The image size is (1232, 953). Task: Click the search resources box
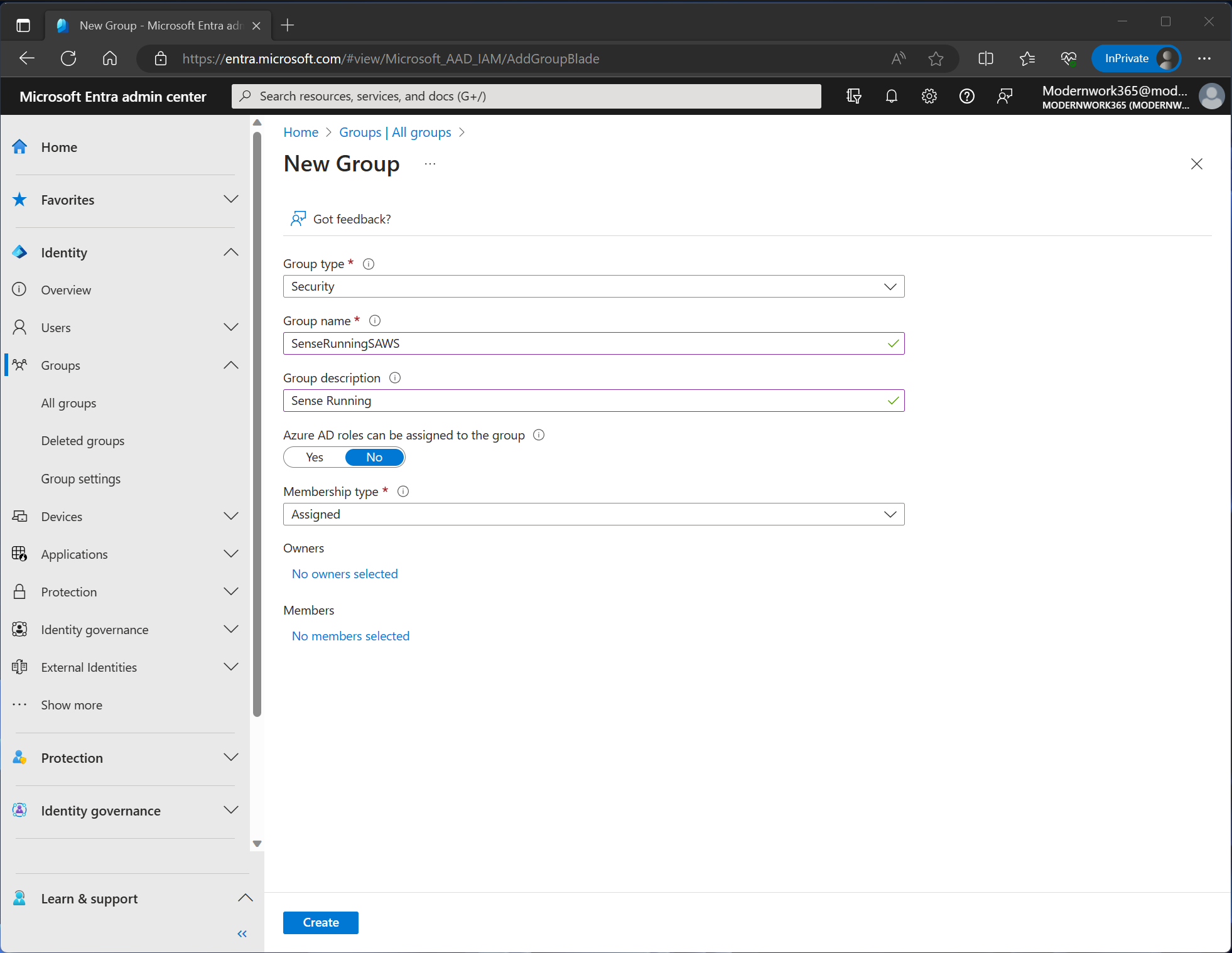(526, 96)
